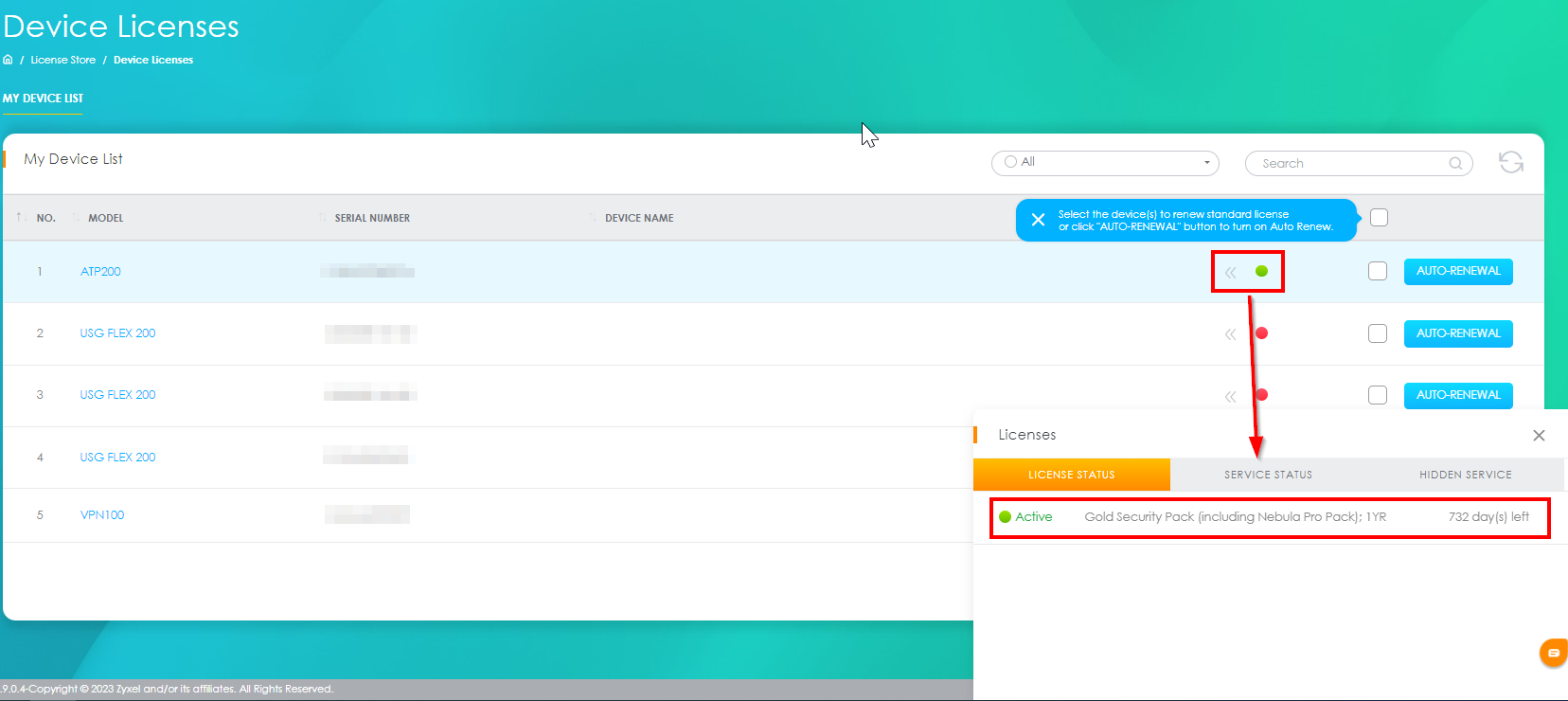This screenshot has width=1568, height=701.
Task: Check the ATP200 row checkbox
Action: click(1378, 272)
